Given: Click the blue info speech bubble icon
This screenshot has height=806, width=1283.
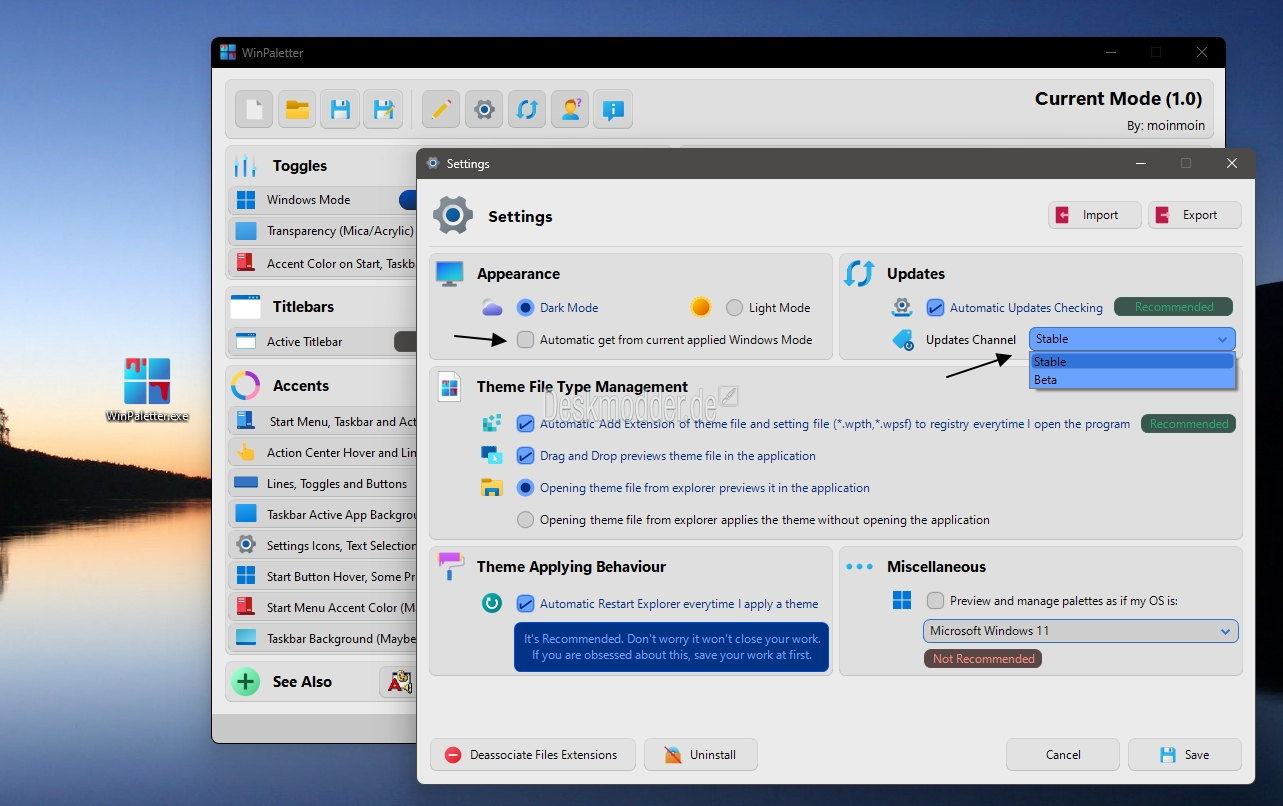Looking at the screenshot, I should (x=614, y=109).
